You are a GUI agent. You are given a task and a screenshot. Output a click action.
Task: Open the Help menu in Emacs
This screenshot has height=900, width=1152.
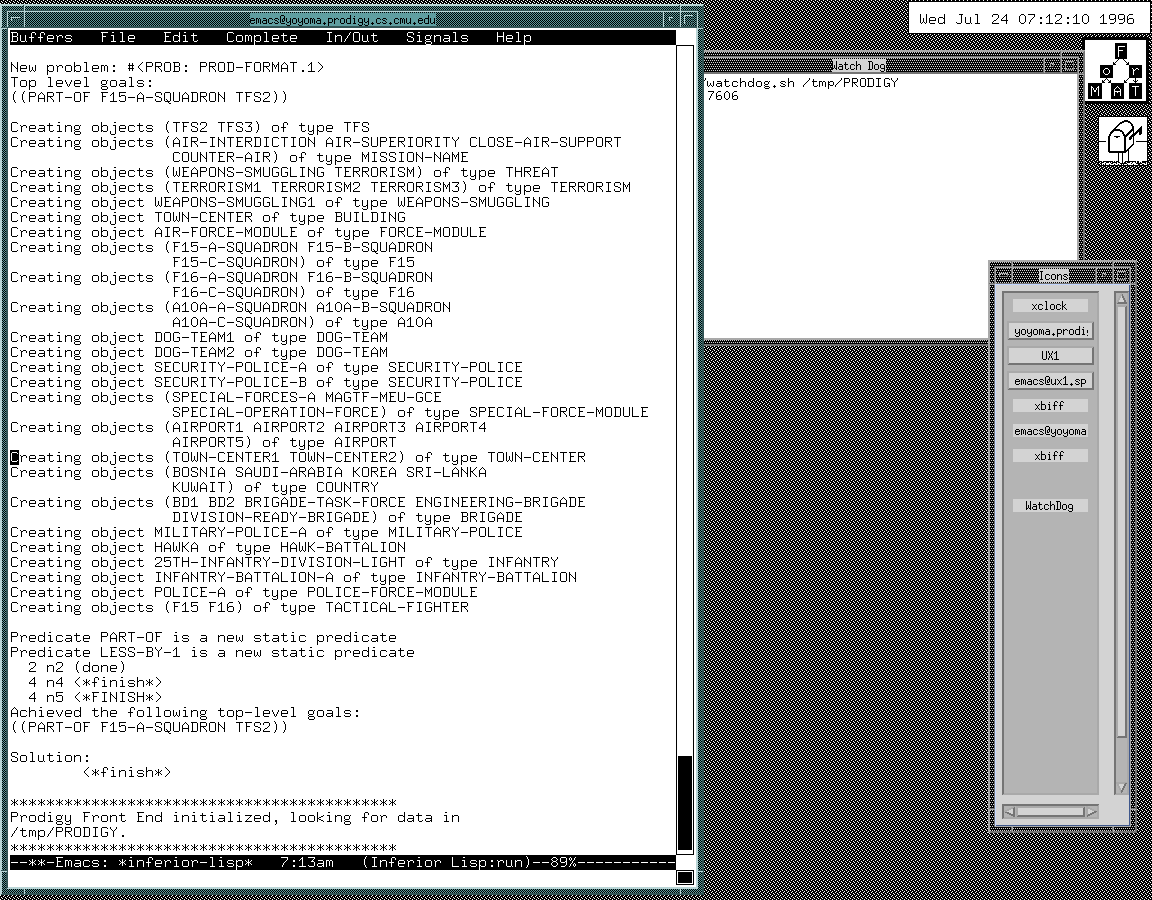click(x=513, y=37)
